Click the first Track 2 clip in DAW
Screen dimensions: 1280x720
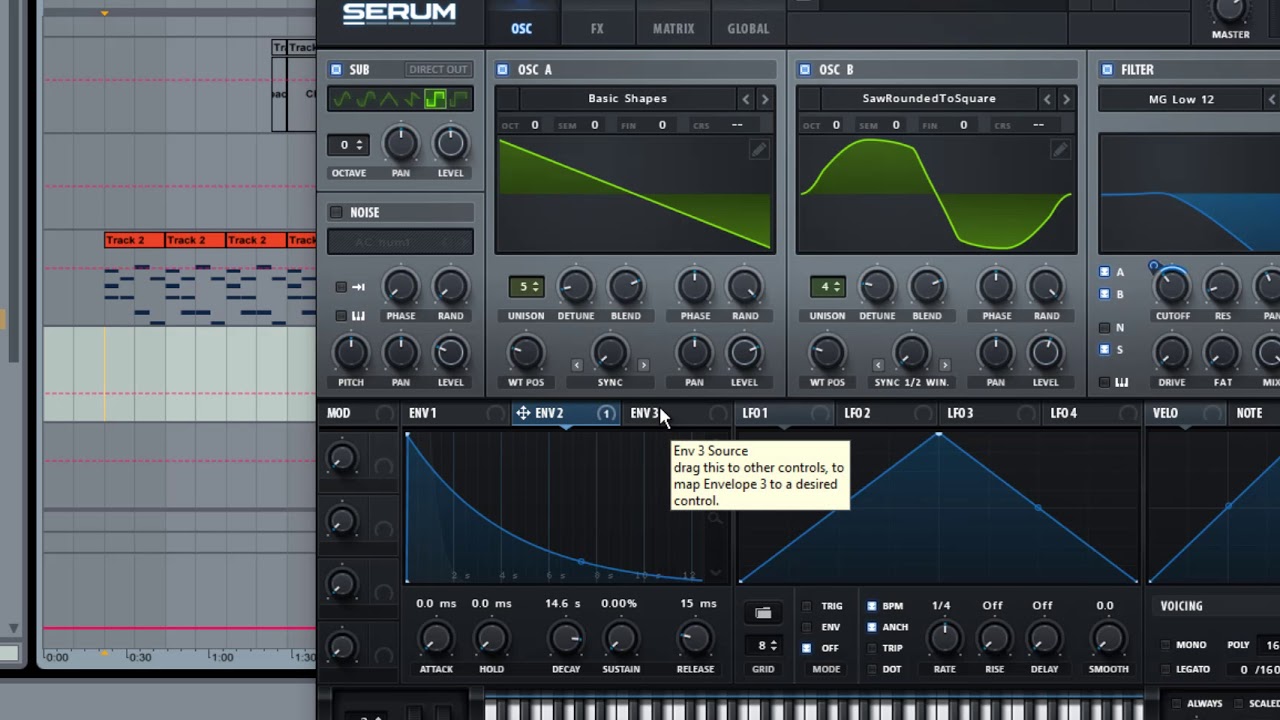point(134,240)
